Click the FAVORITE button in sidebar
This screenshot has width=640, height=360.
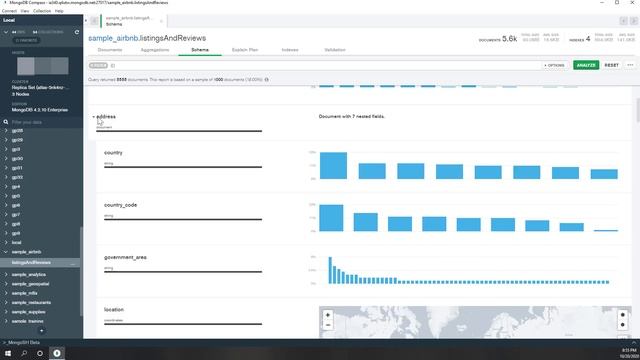pos(26,40)
